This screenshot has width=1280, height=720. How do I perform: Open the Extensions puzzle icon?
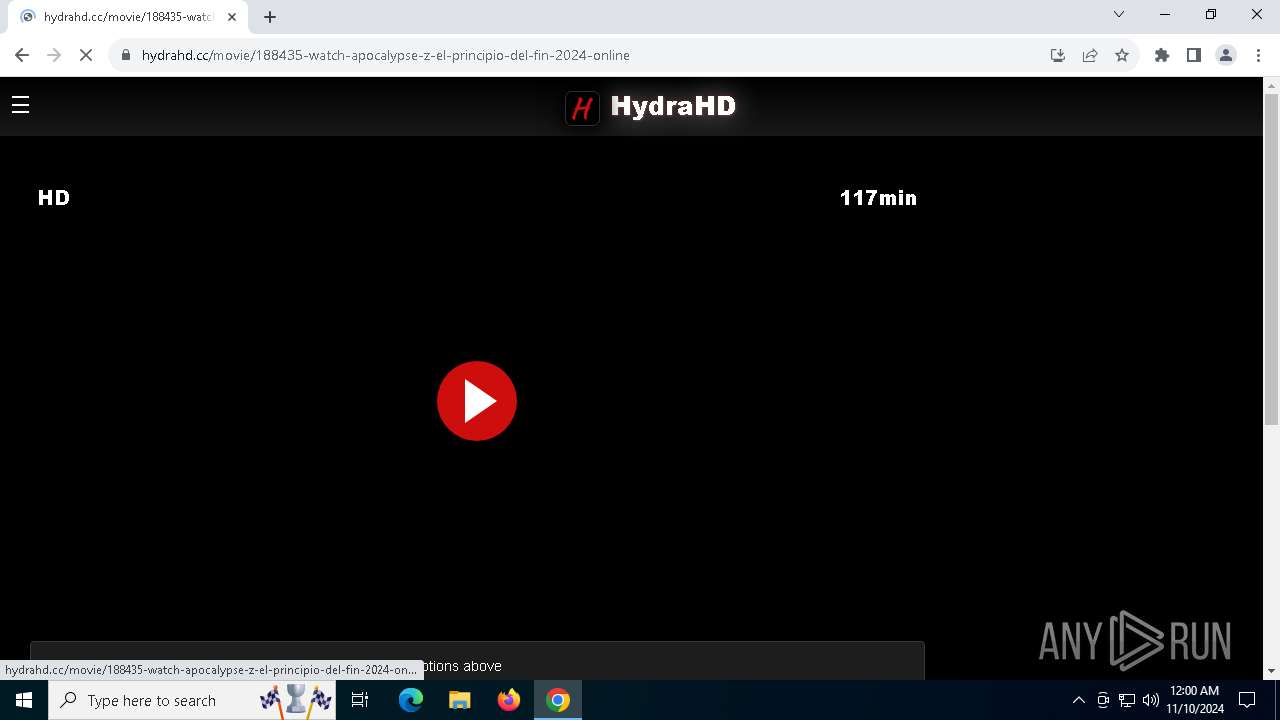(x=1162, y=55)
